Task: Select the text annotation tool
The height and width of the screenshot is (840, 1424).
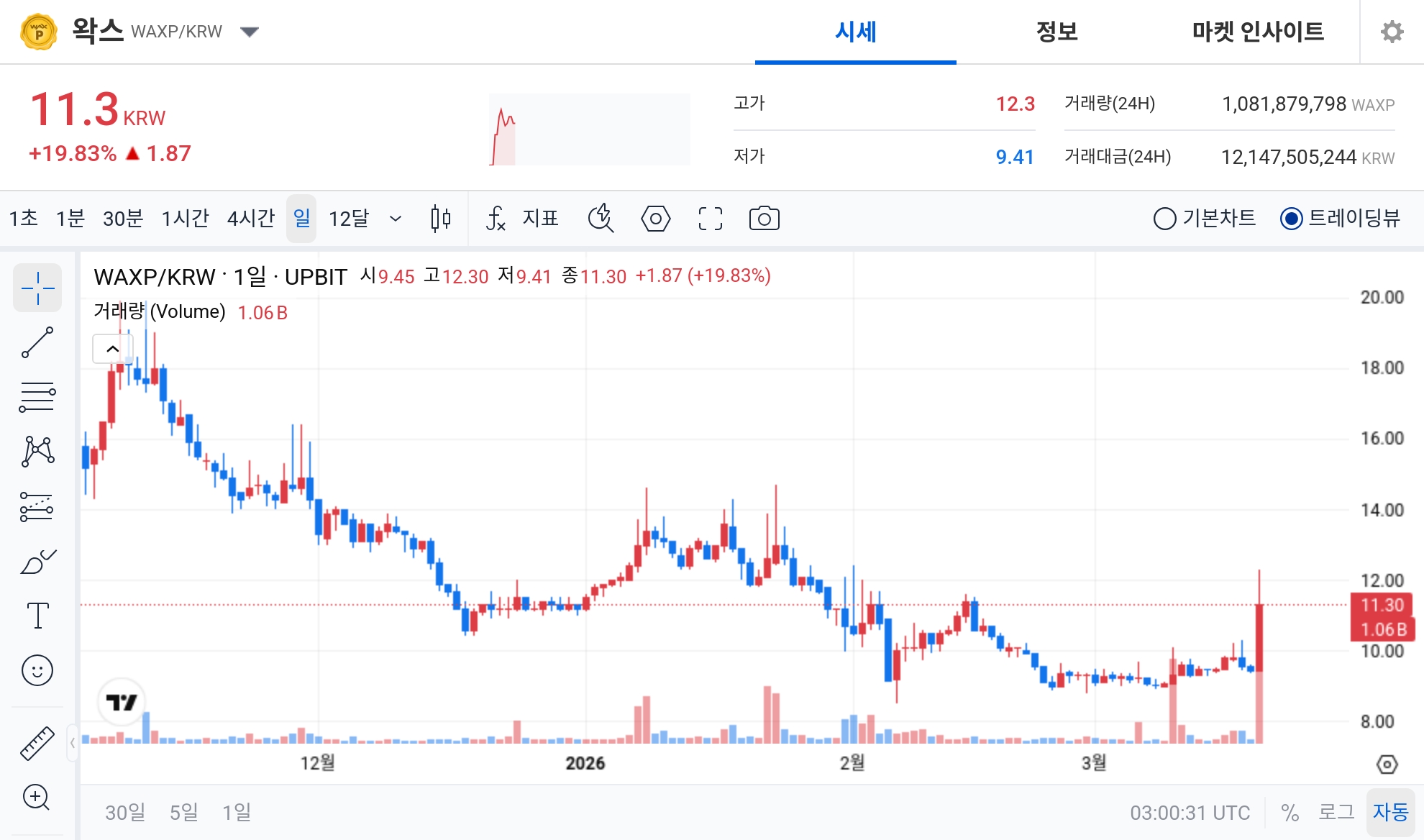Action: click(37, 615)
